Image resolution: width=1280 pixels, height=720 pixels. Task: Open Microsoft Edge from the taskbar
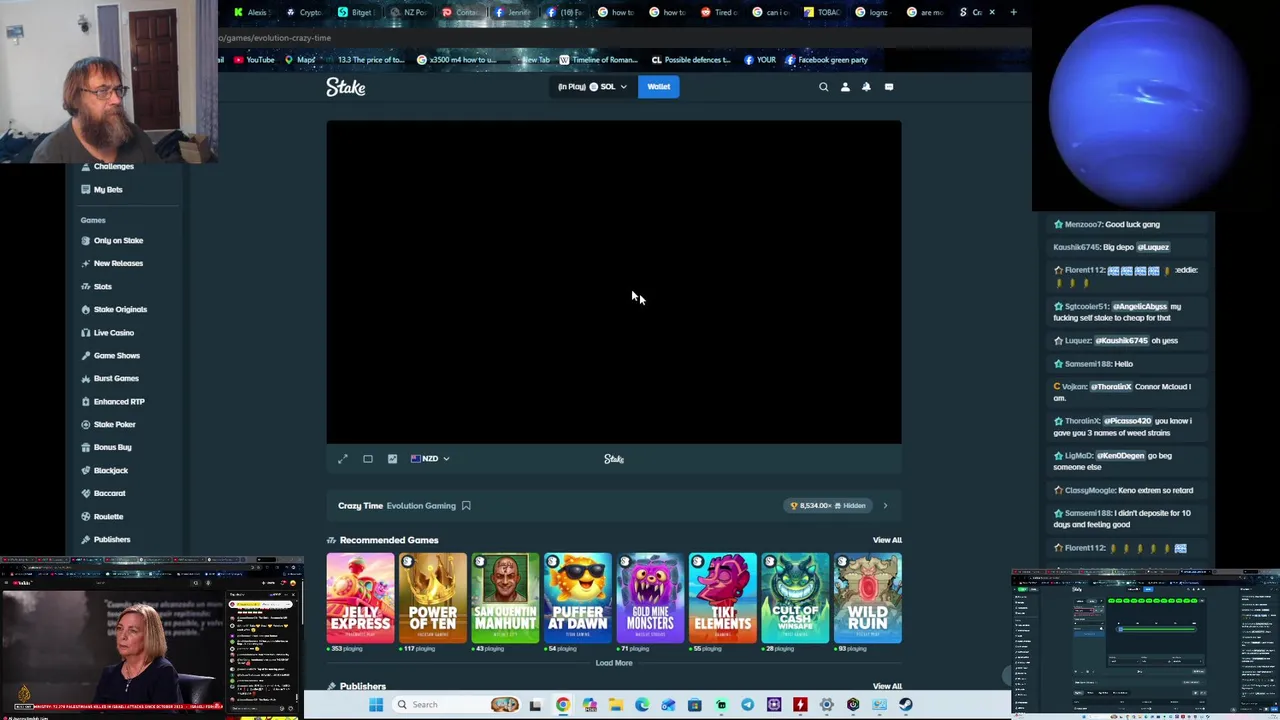click(642, 705)
